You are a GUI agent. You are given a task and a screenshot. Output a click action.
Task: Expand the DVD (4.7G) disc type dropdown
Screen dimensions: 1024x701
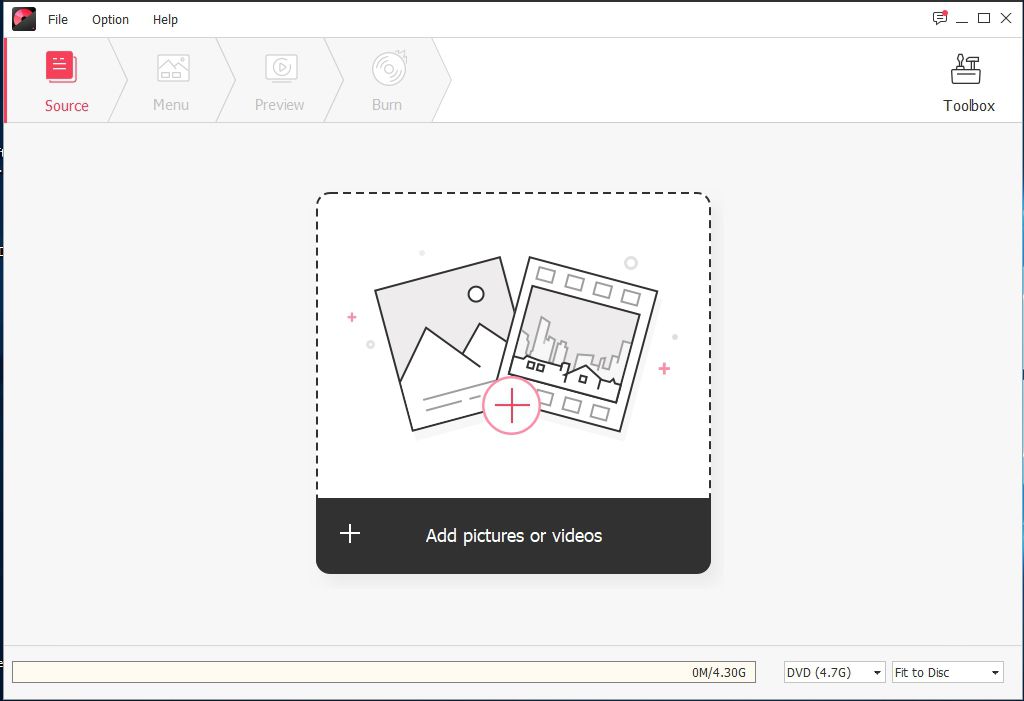(834, 672)
